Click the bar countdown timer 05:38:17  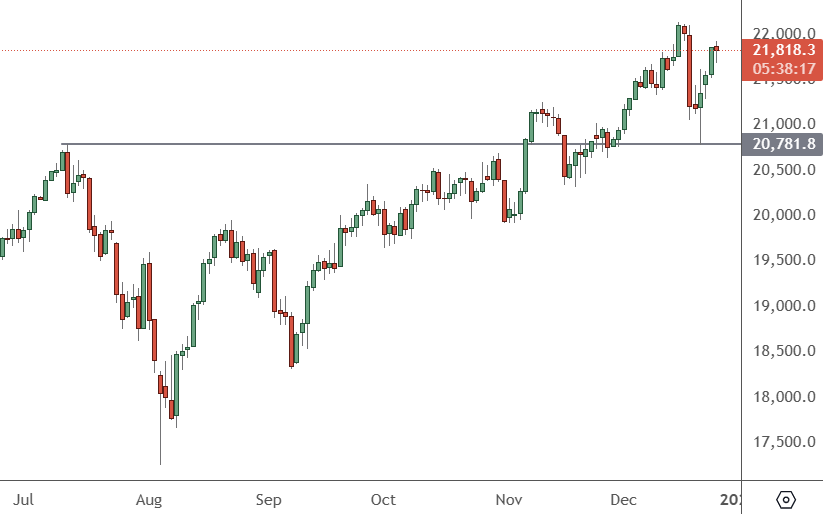click(783, 69)
